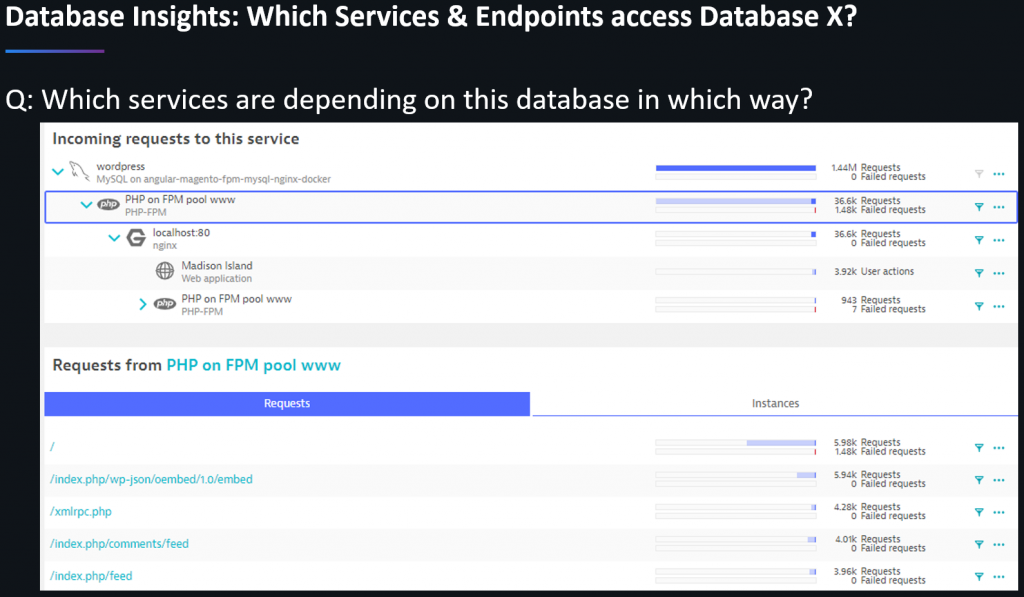1024x597 pixels.
Task: Open the filter icon on the wordpress row
Action: [981, 173]
